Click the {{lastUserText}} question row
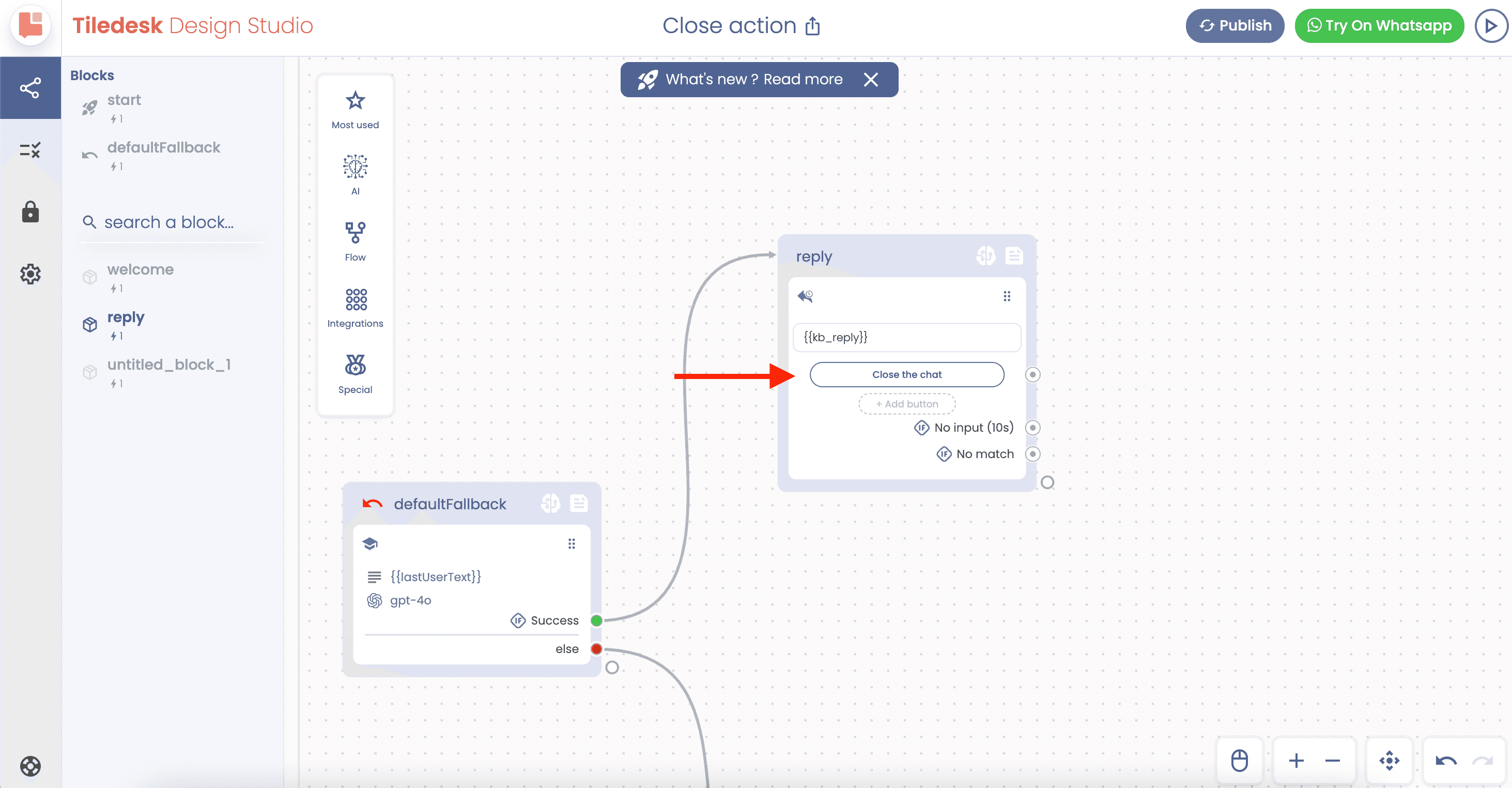Screen dimensions: 1512x788 (x=436, y=577)
